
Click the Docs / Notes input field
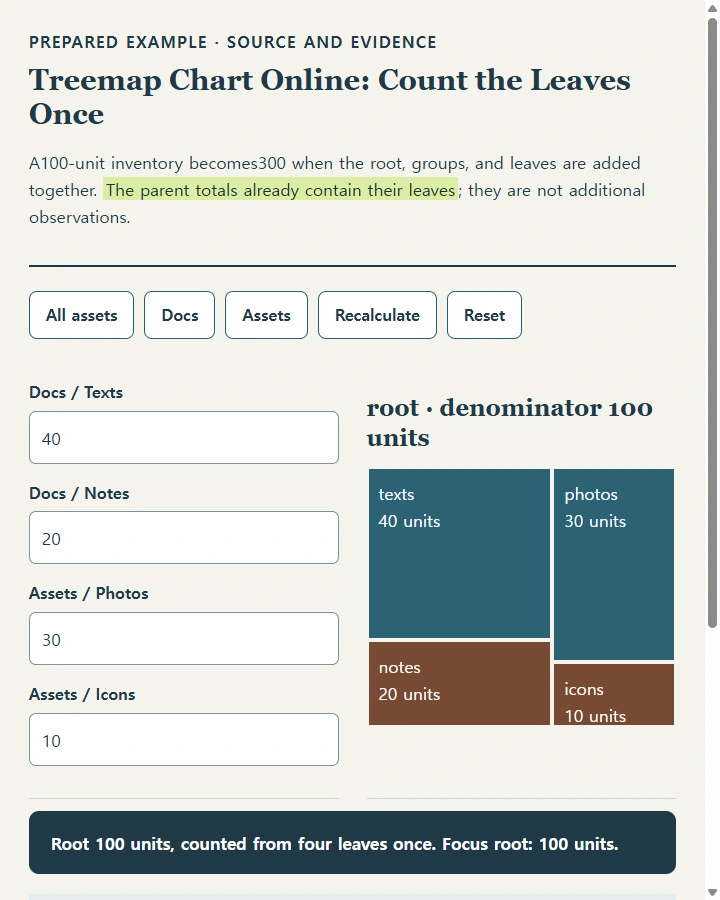[184, 538]
